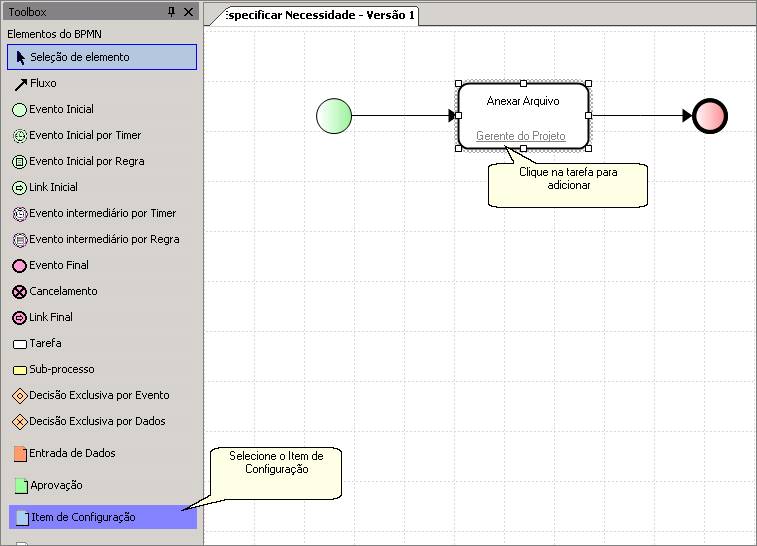Choose the Cancelamento icon
757x546 pixels.
point(19,292)
